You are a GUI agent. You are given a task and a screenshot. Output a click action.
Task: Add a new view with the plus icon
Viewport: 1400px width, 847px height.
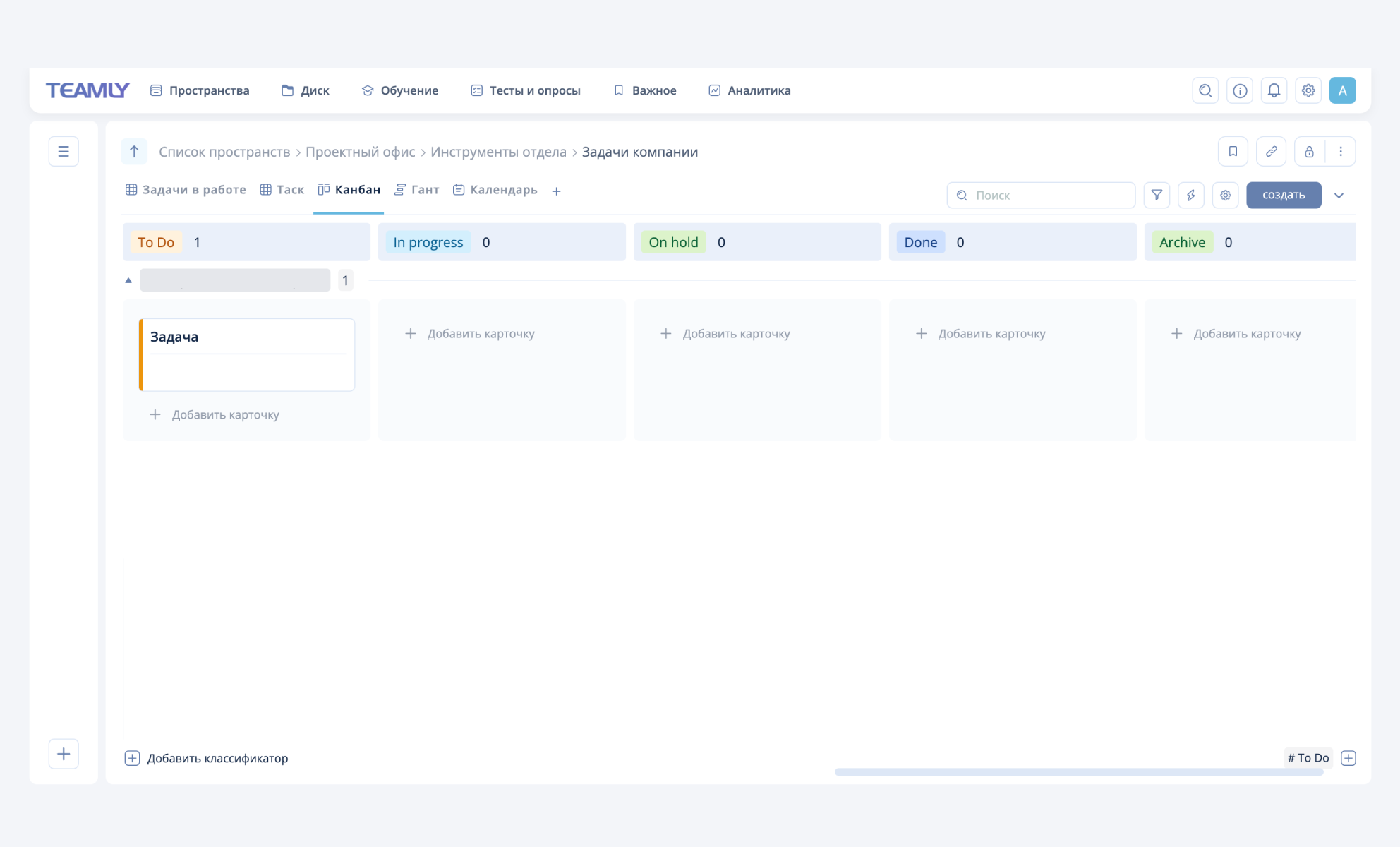click(x=557, y=190)
